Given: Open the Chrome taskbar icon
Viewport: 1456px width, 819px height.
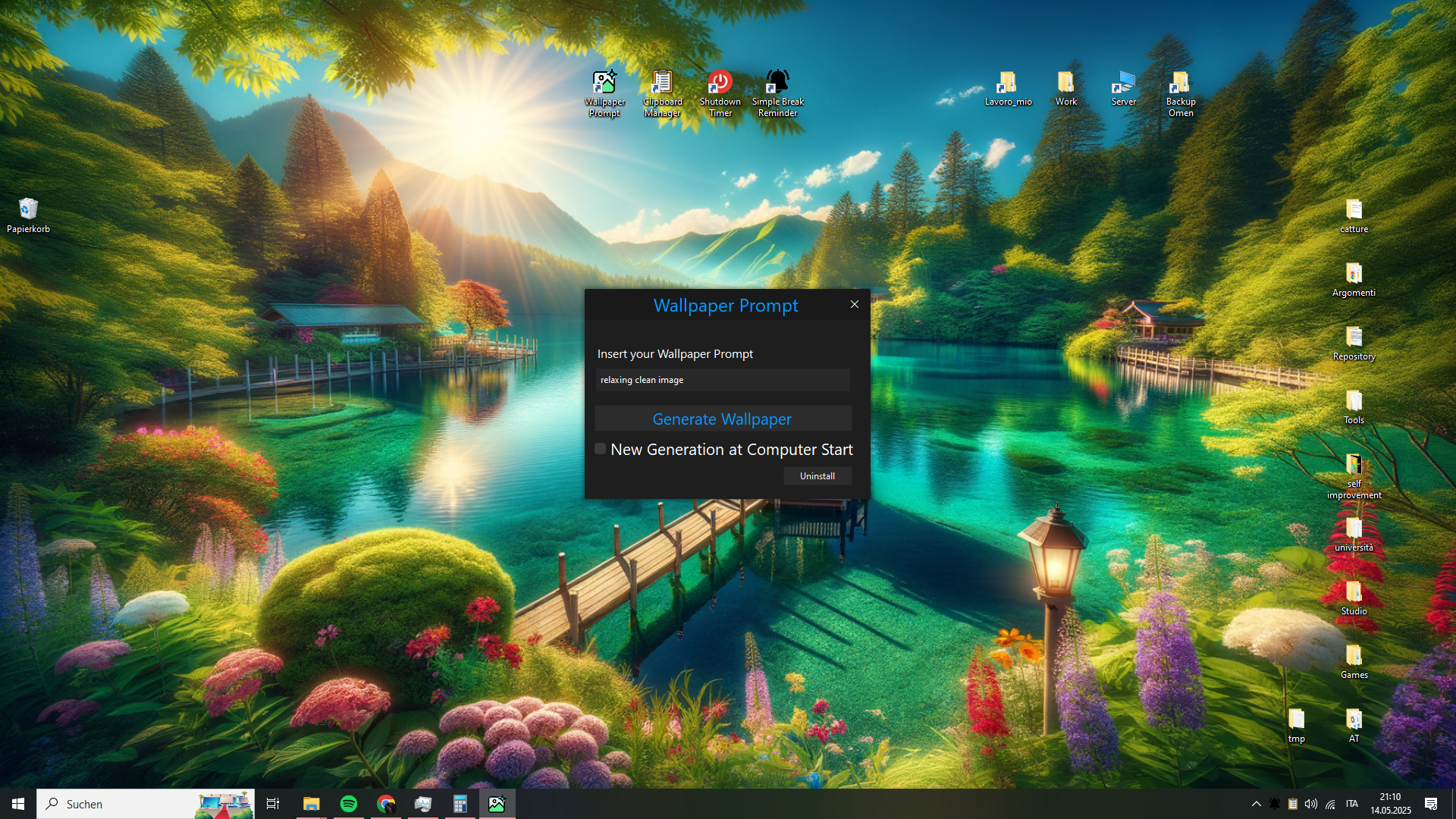Looking at the screenshot, I should pos(386,804).
